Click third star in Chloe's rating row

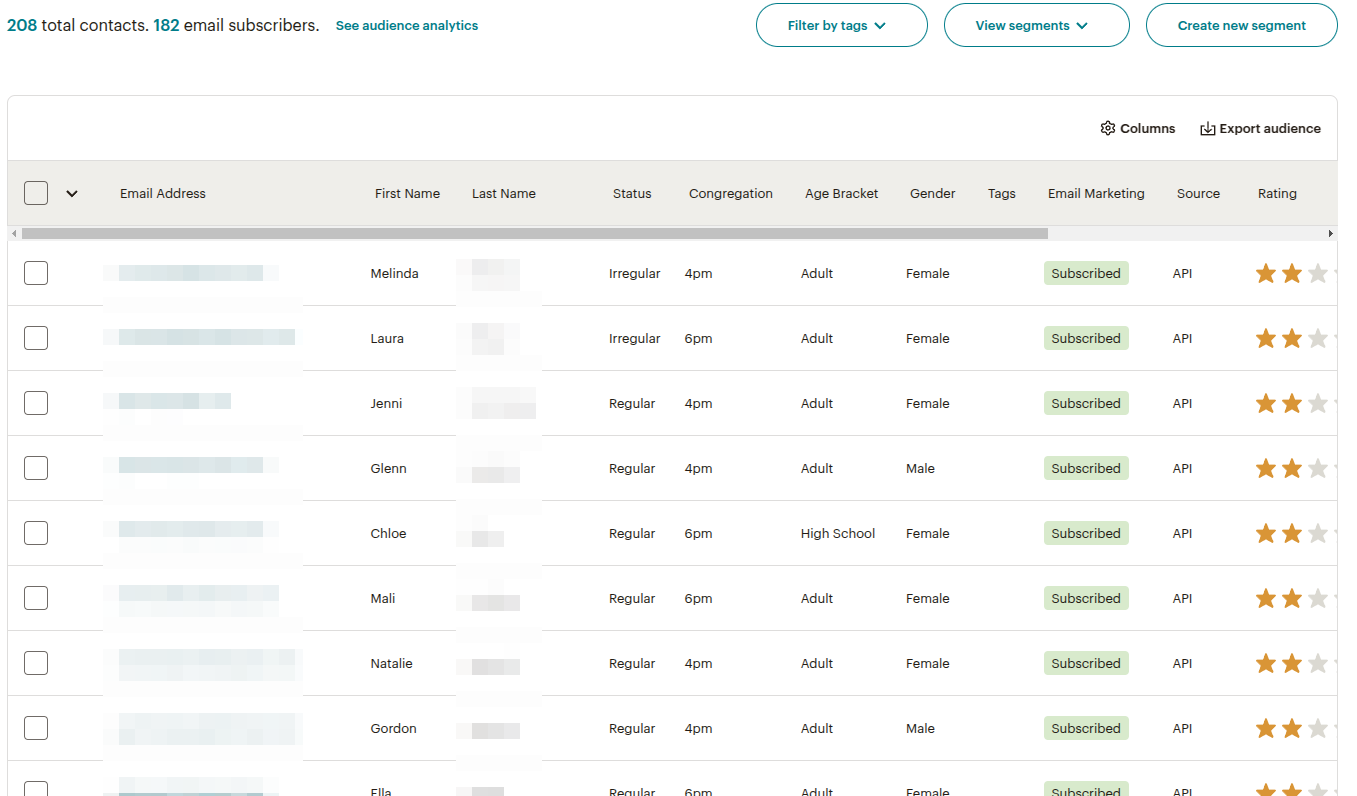click(x=1318, y=534)
